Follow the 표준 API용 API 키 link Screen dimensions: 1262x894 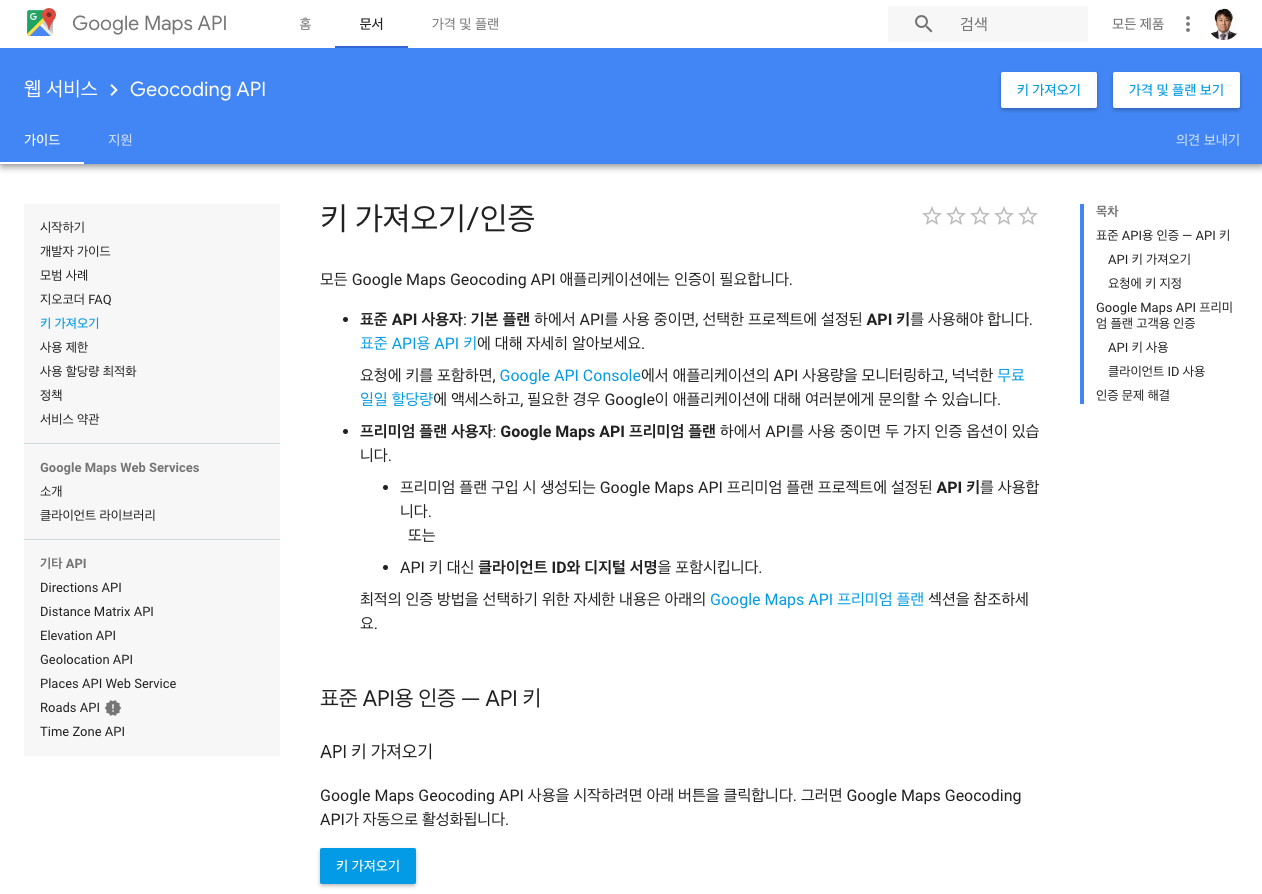click(418, 343)
